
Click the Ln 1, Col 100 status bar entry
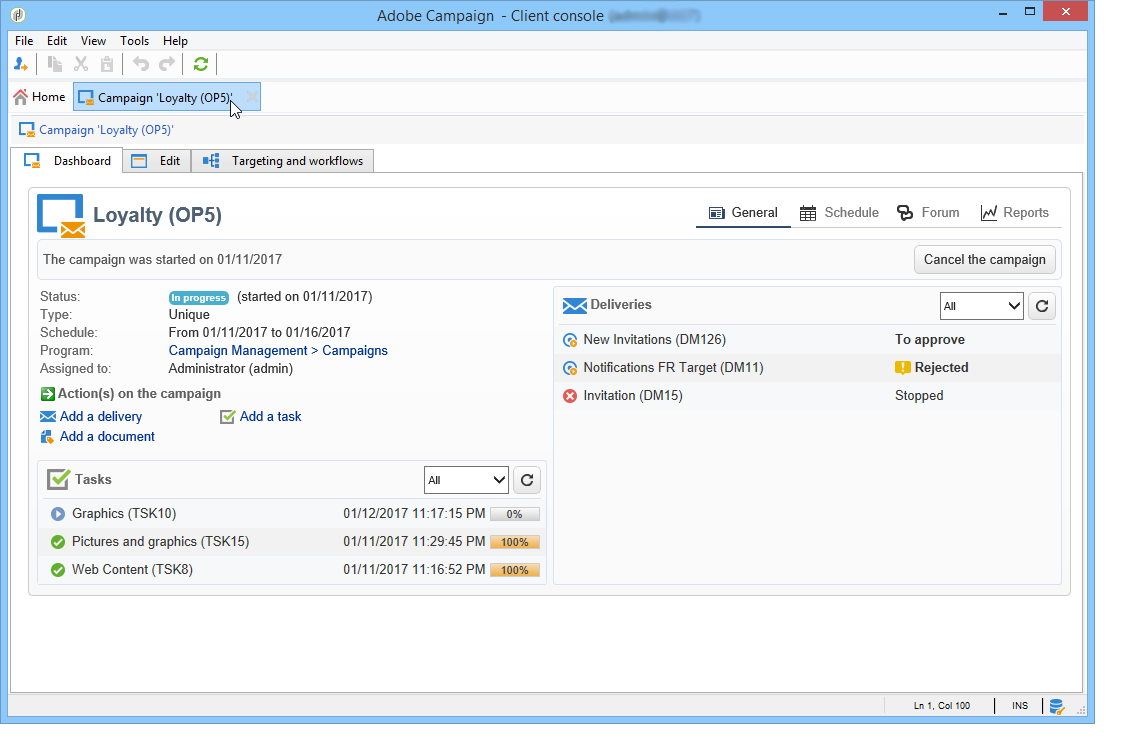point(941,706)
